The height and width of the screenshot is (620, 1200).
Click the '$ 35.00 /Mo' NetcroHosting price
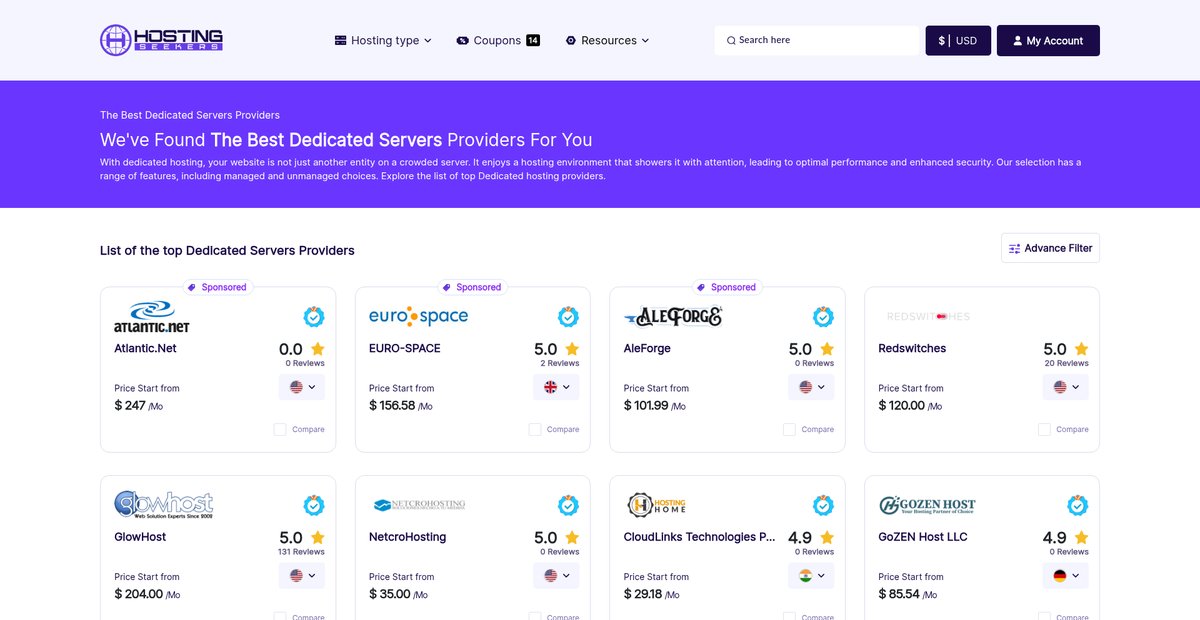click(x=398, y=594)
